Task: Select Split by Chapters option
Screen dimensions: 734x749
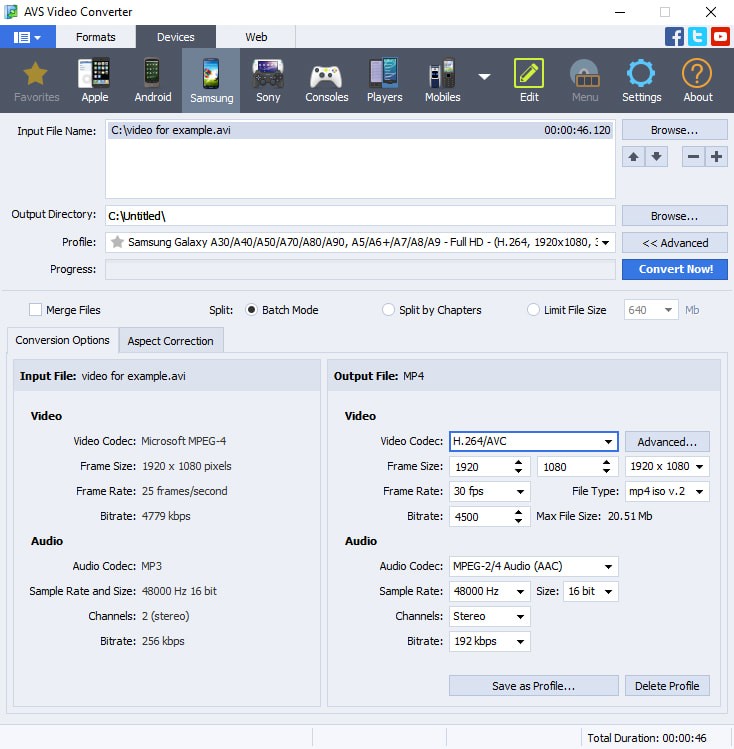Action: click(x=388, y=310)
